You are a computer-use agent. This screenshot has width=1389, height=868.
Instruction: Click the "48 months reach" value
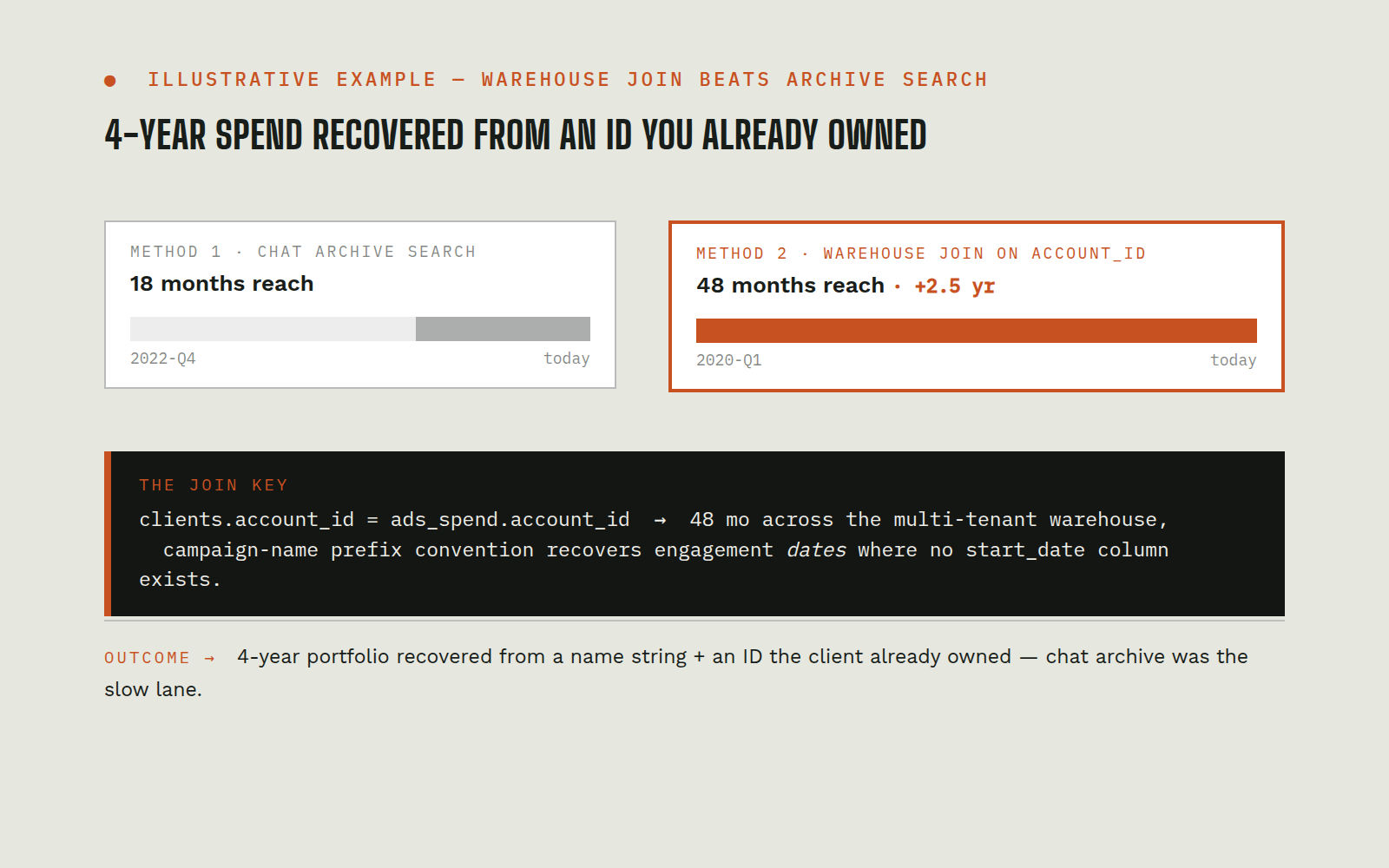click(790, 286)
